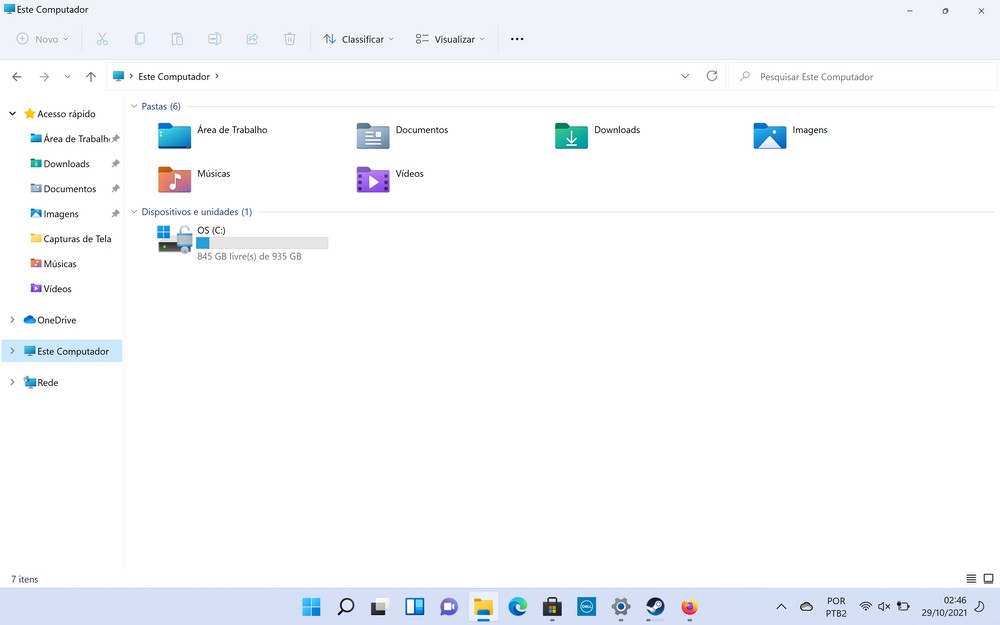Go up one folder level arrow
The image size is (1000, 625).
pyautogui.click(x=91, y=77)
